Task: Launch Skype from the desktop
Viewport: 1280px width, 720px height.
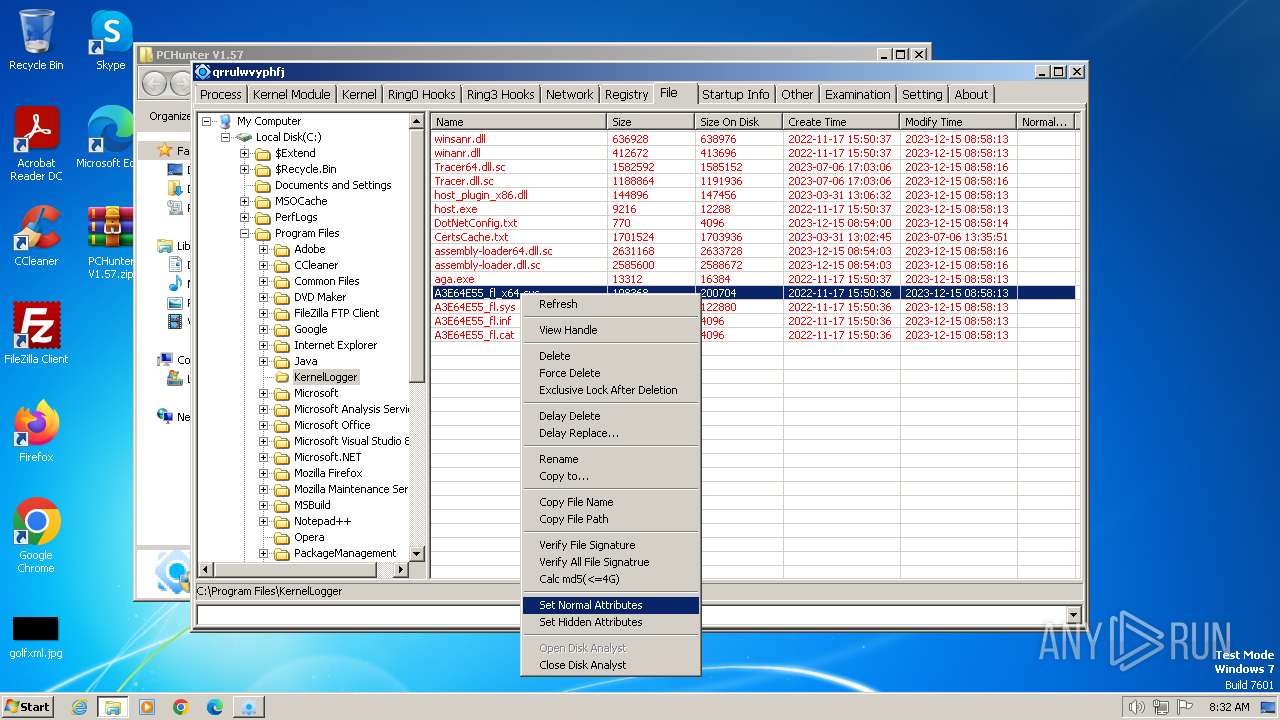Action: pyautogui.click(x=110, y=40)
